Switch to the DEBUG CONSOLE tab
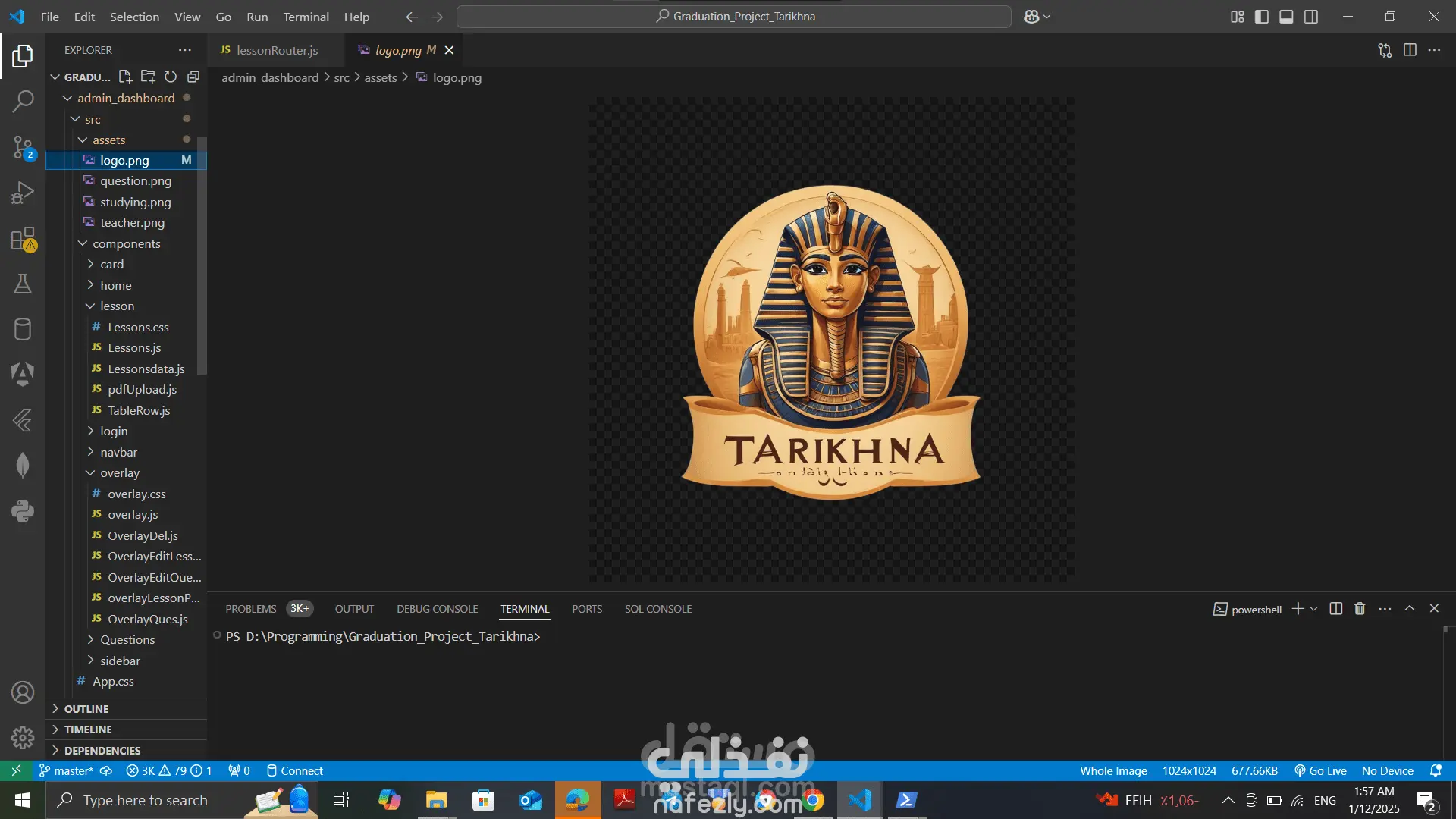Image resolution: width=1456 pixels, height=819 pixels. point(438,609)
